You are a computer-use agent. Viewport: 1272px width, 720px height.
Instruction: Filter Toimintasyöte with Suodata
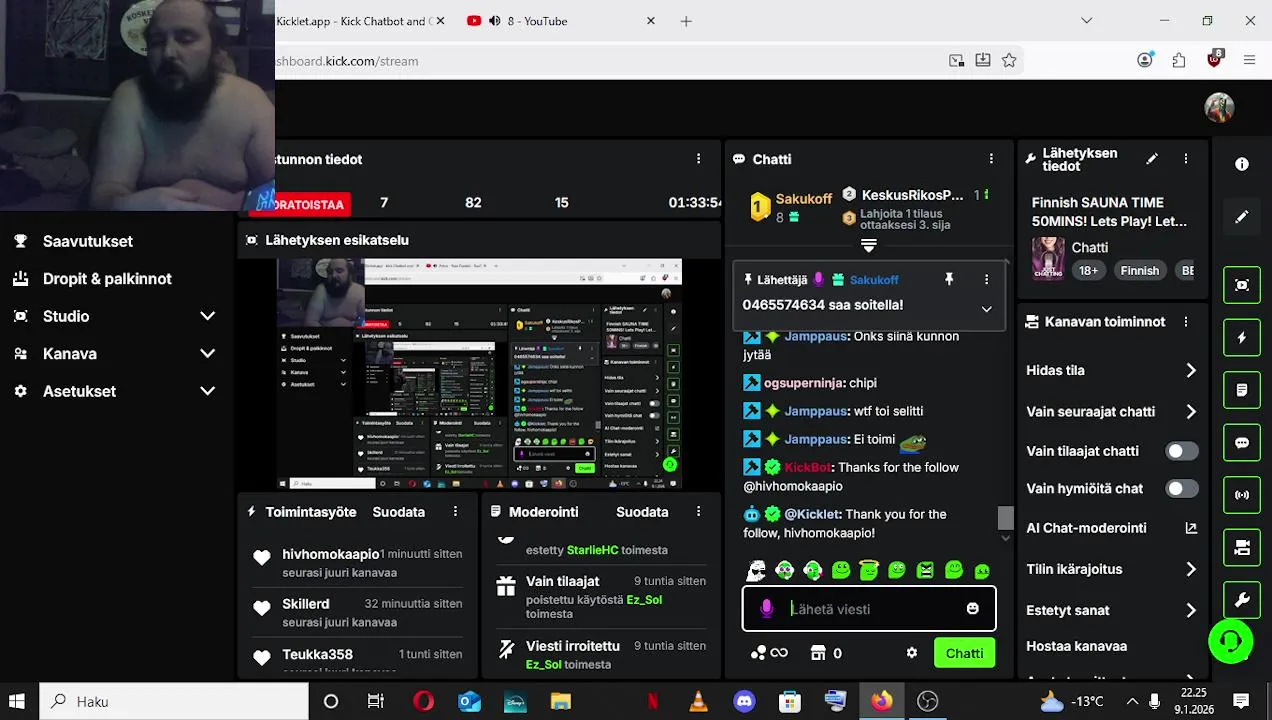pos(399,512)
